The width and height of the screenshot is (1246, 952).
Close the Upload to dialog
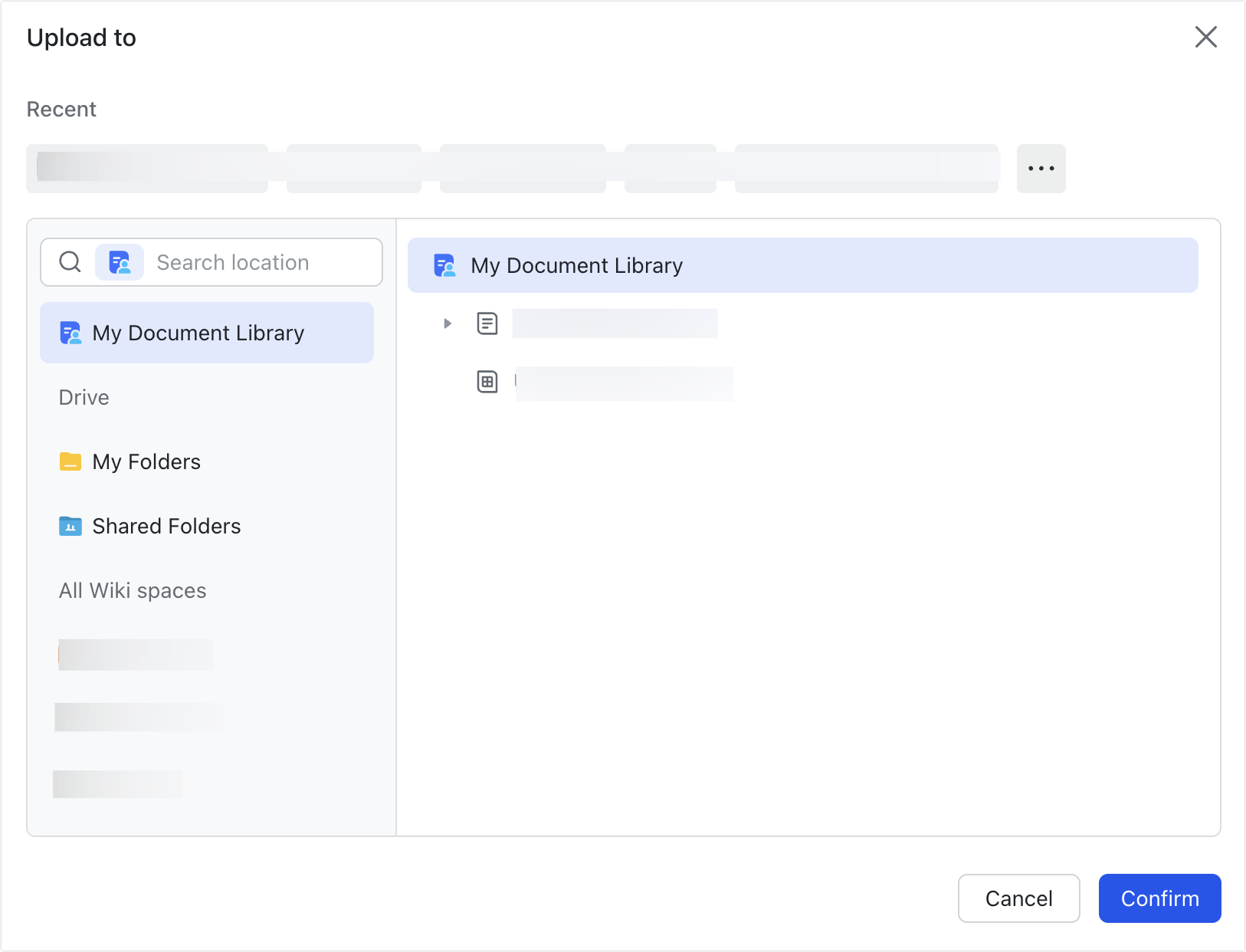tap(1206, 37)
